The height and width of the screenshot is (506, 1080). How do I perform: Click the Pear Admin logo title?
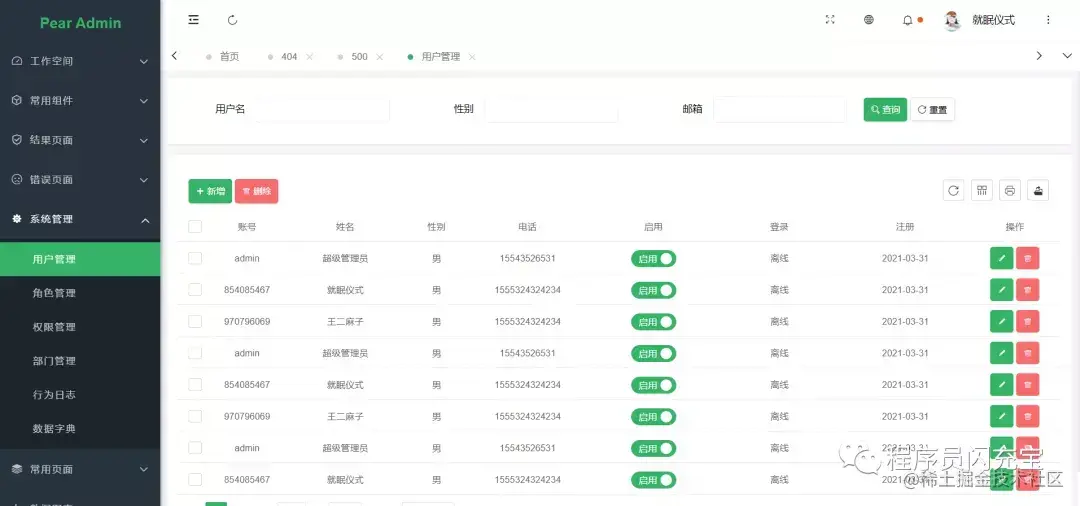[x=81, y=23]
